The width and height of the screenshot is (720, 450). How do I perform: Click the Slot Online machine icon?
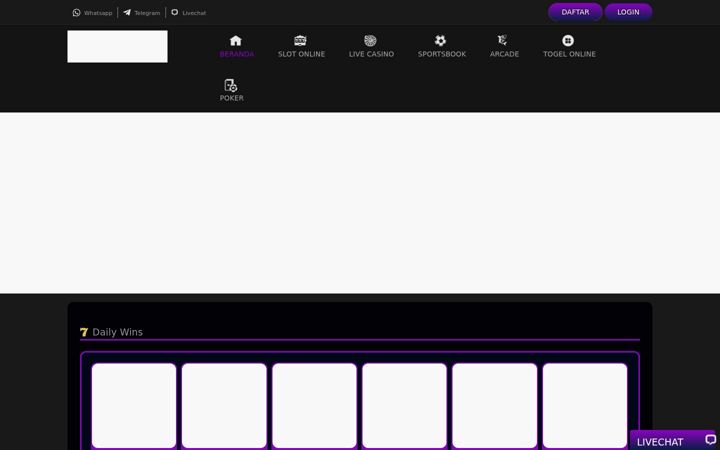coord(300,40)
